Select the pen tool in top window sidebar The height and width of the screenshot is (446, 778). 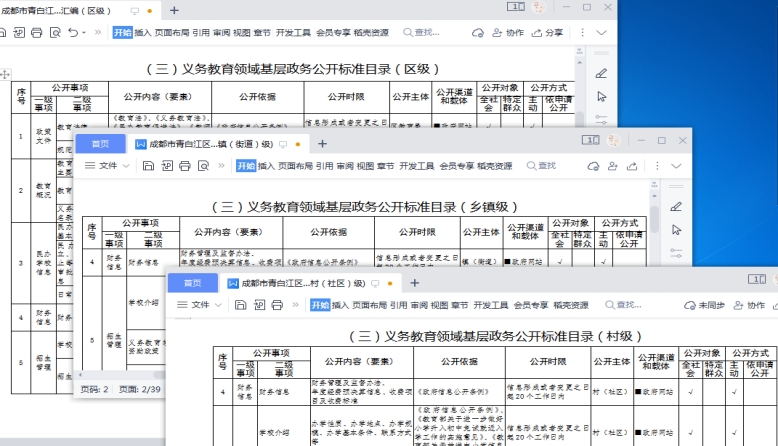pyautogui.click(x=601, y=73)
